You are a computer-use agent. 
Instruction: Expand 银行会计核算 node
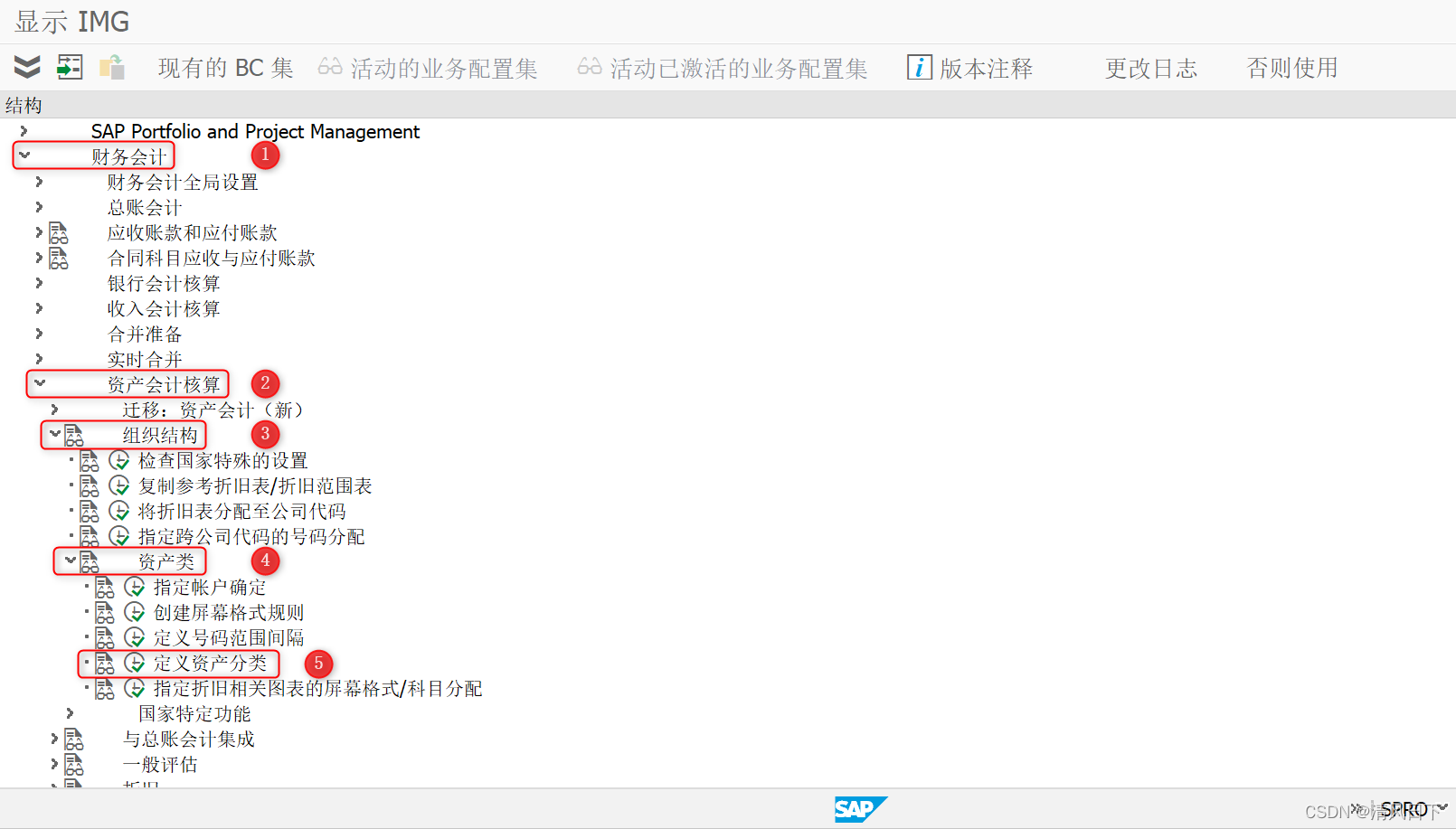(39, 283)
